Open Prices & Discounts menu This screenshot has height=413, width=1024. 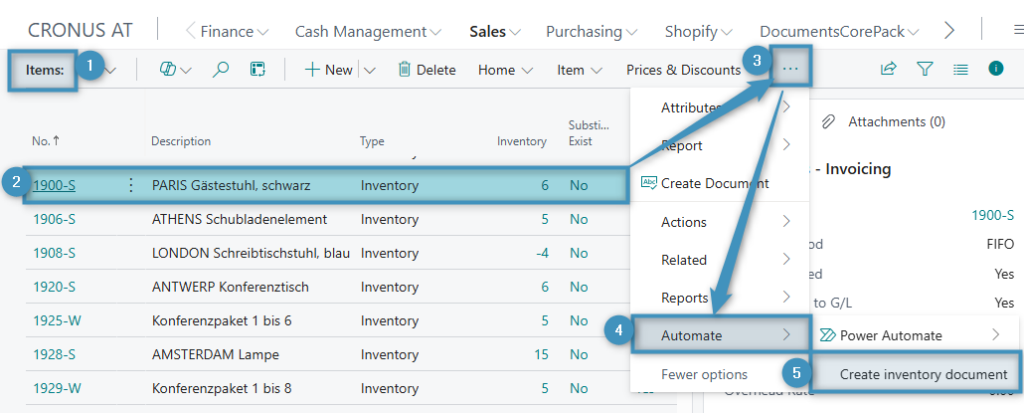click(683, 70)
